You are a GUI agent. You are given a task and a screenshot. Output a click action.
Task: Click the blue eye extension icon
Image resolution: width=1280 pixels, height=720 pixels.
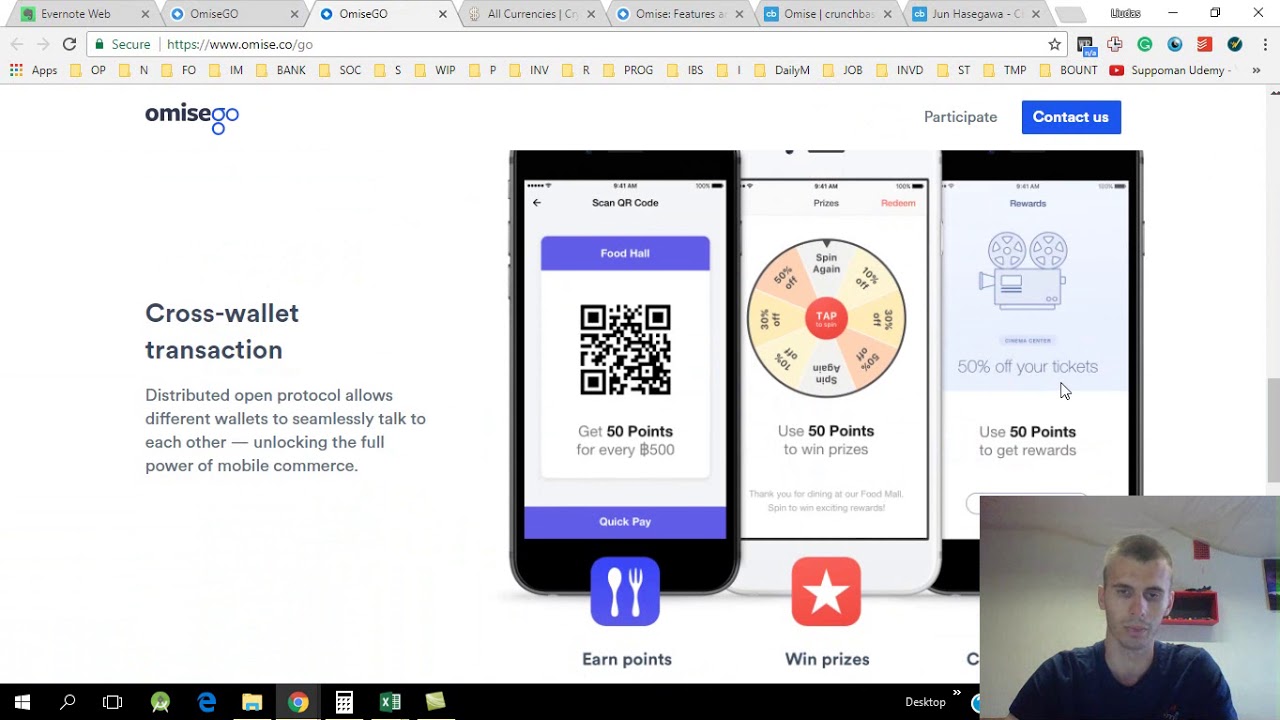click(1175, 44)
